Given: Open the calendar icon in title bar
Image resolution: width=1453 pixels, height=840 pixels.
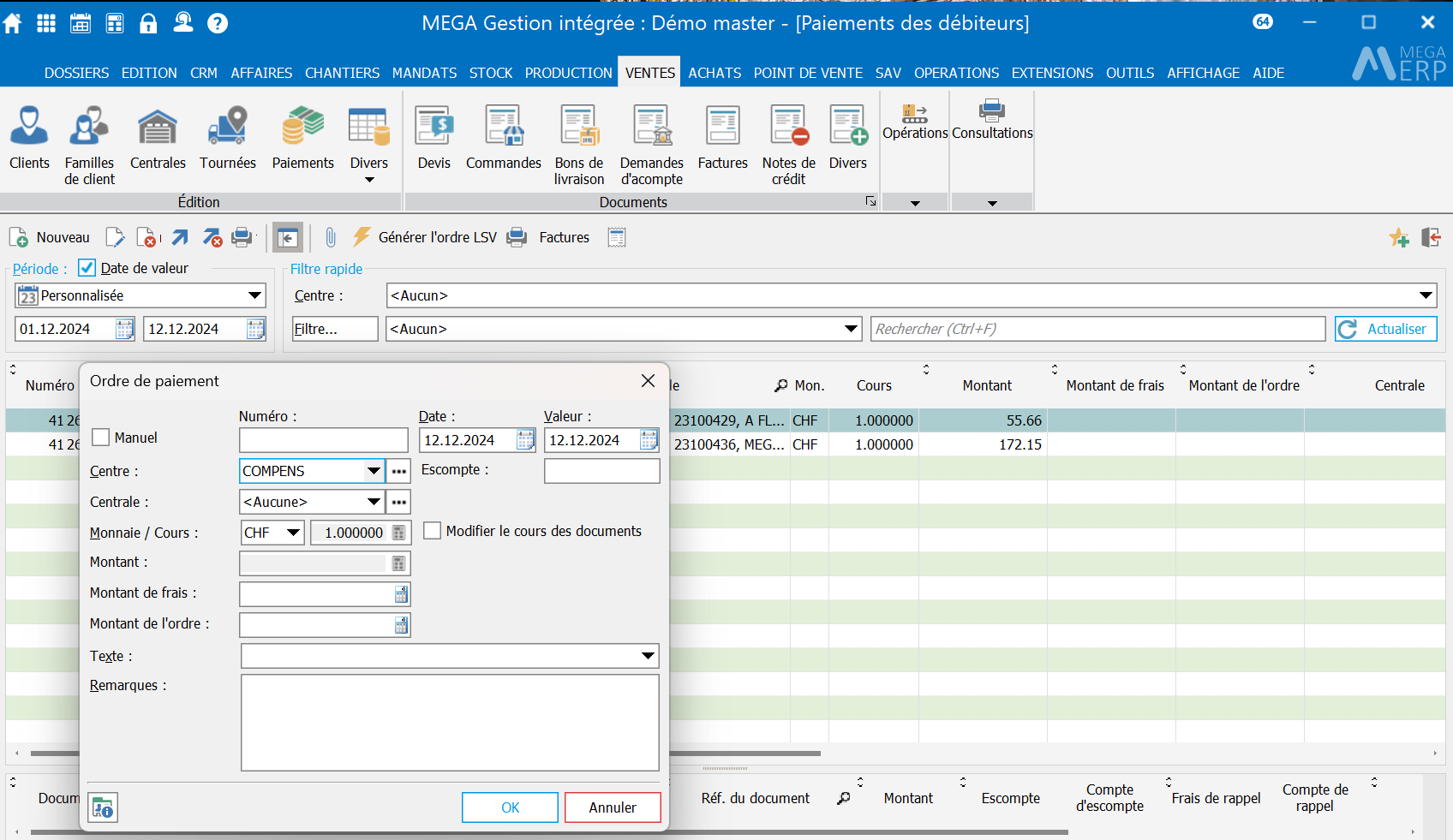Looking at the screenshot, I should pyautogui.click(x=81, y=23).
